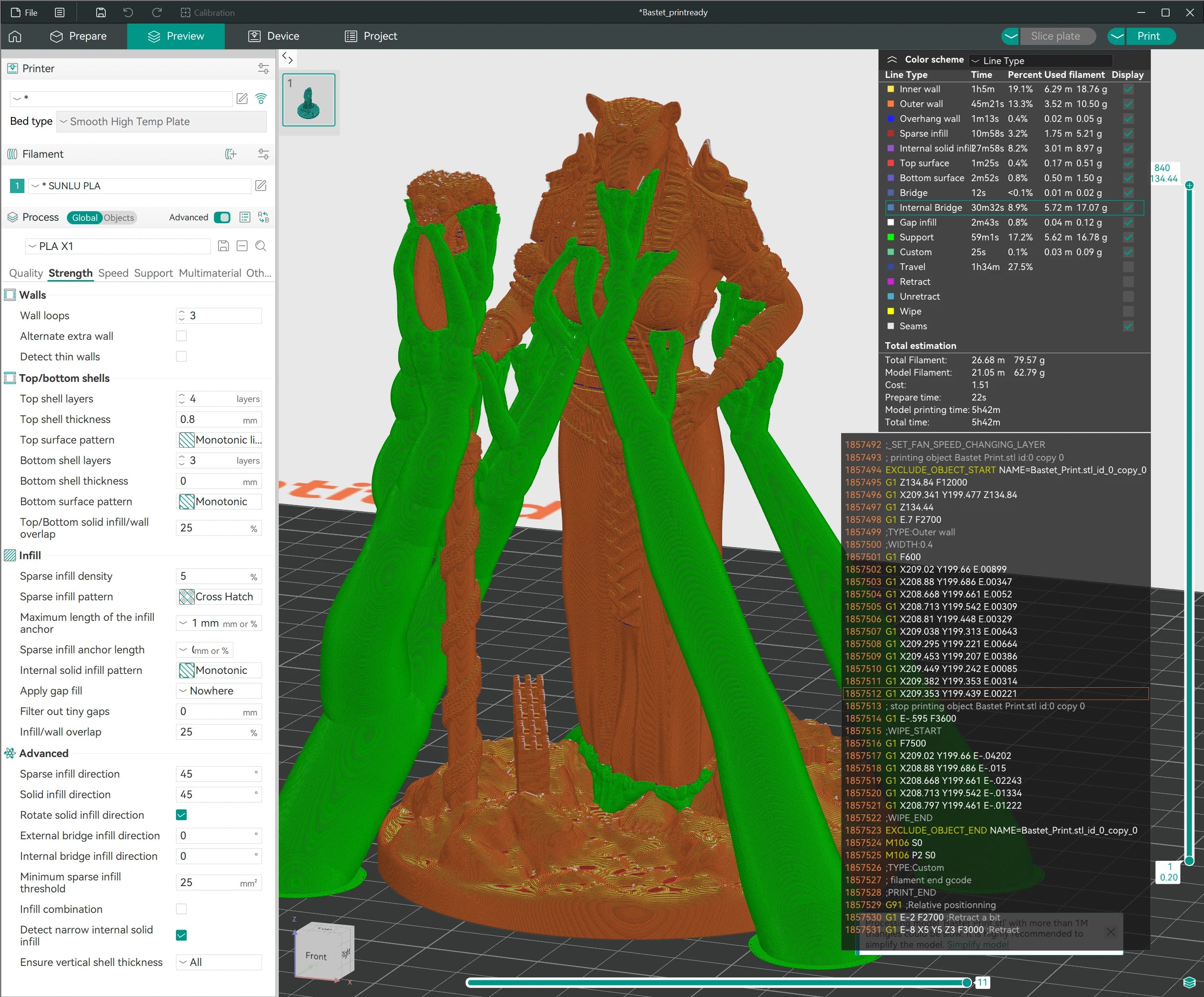This screenshot has height=997, width=1204.
Task: Edit the SUNLU PLA filament preset
Action: [261, 185]
